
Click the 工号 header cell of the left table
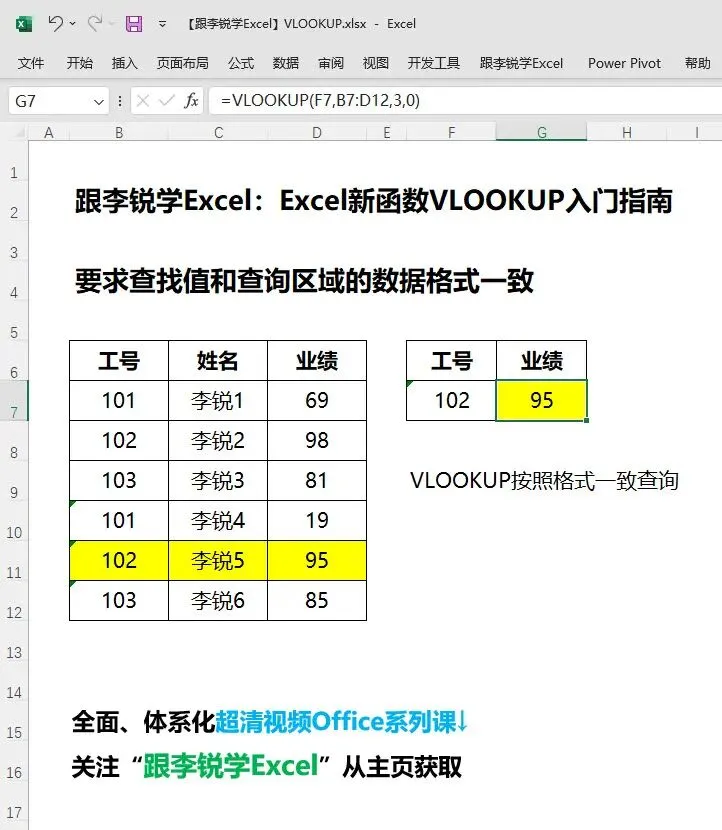(x=119, y=360)
